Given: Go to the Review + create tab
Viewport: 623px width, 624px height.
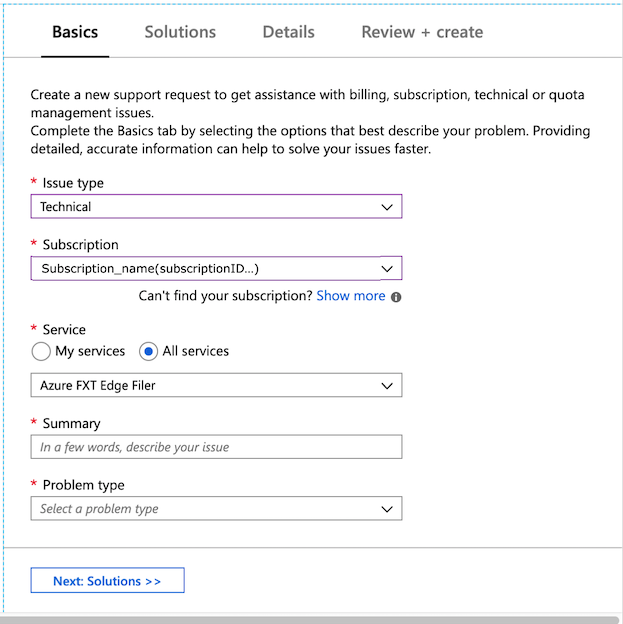Looking at the screenshot, I should (422, 32).
